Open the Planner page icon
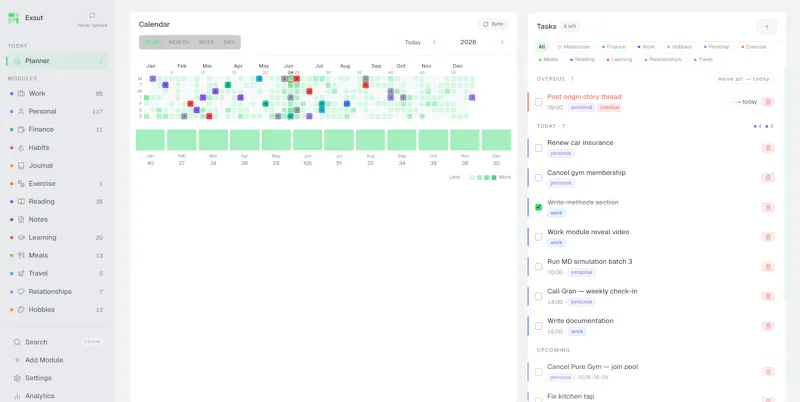The height and width of the screenshot is (402, 800). coord(17,61)
